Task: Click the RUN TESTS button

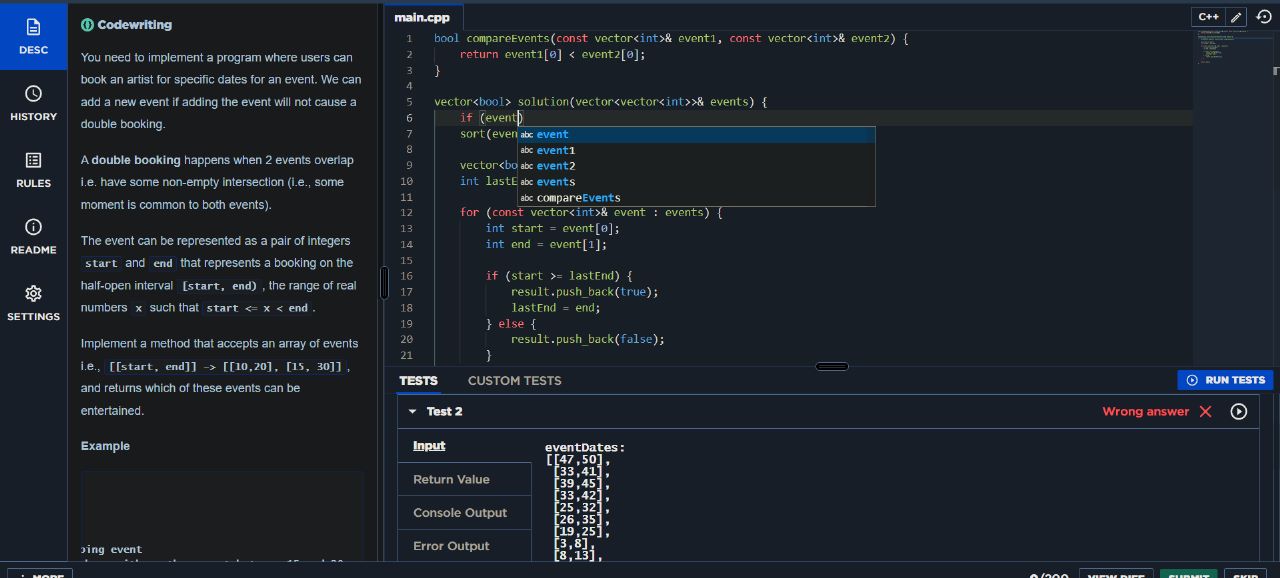Action: coord(1225,380)
